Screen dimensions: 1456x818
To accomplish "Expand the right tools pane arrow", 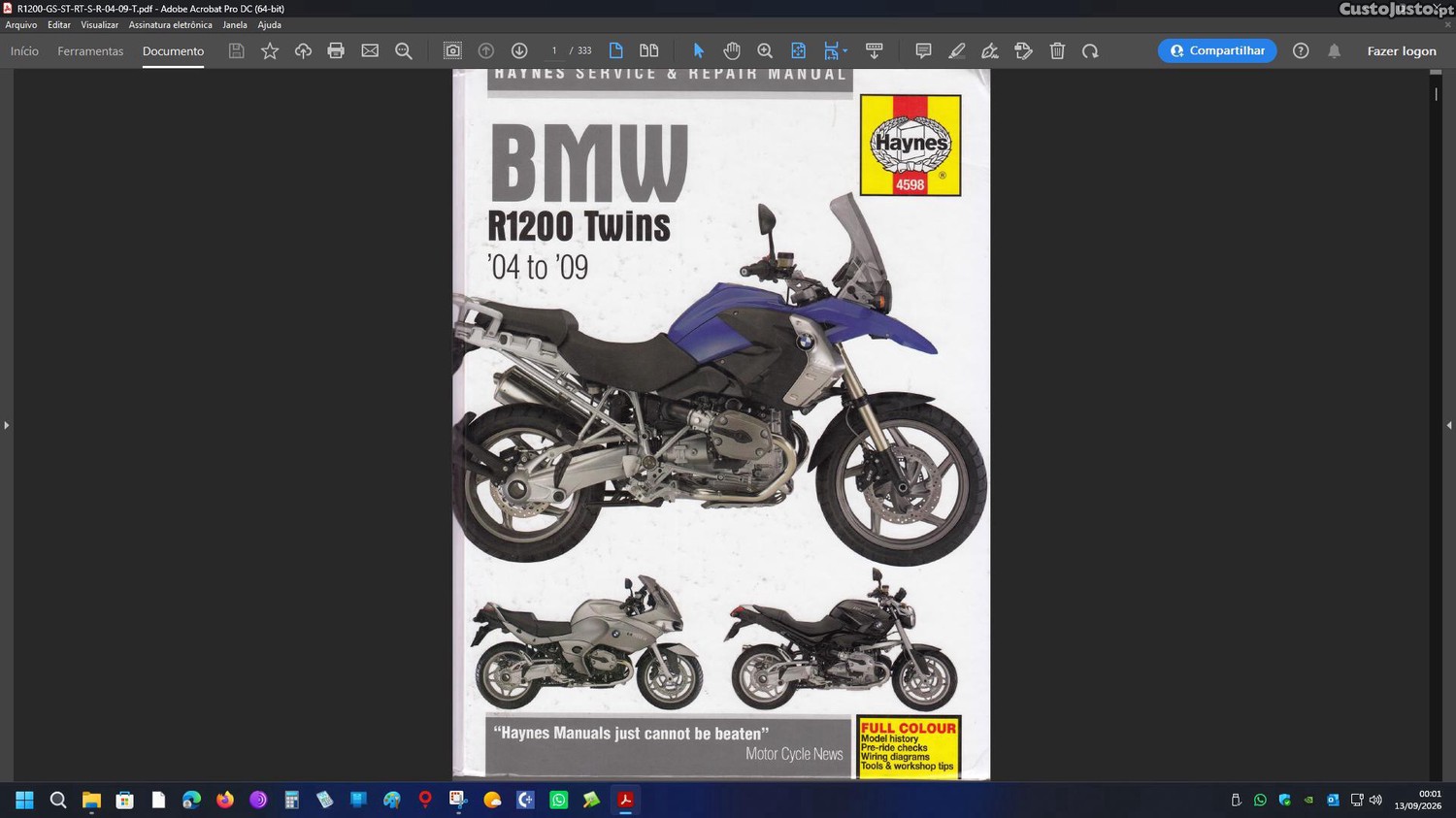I will [1449, 425].
